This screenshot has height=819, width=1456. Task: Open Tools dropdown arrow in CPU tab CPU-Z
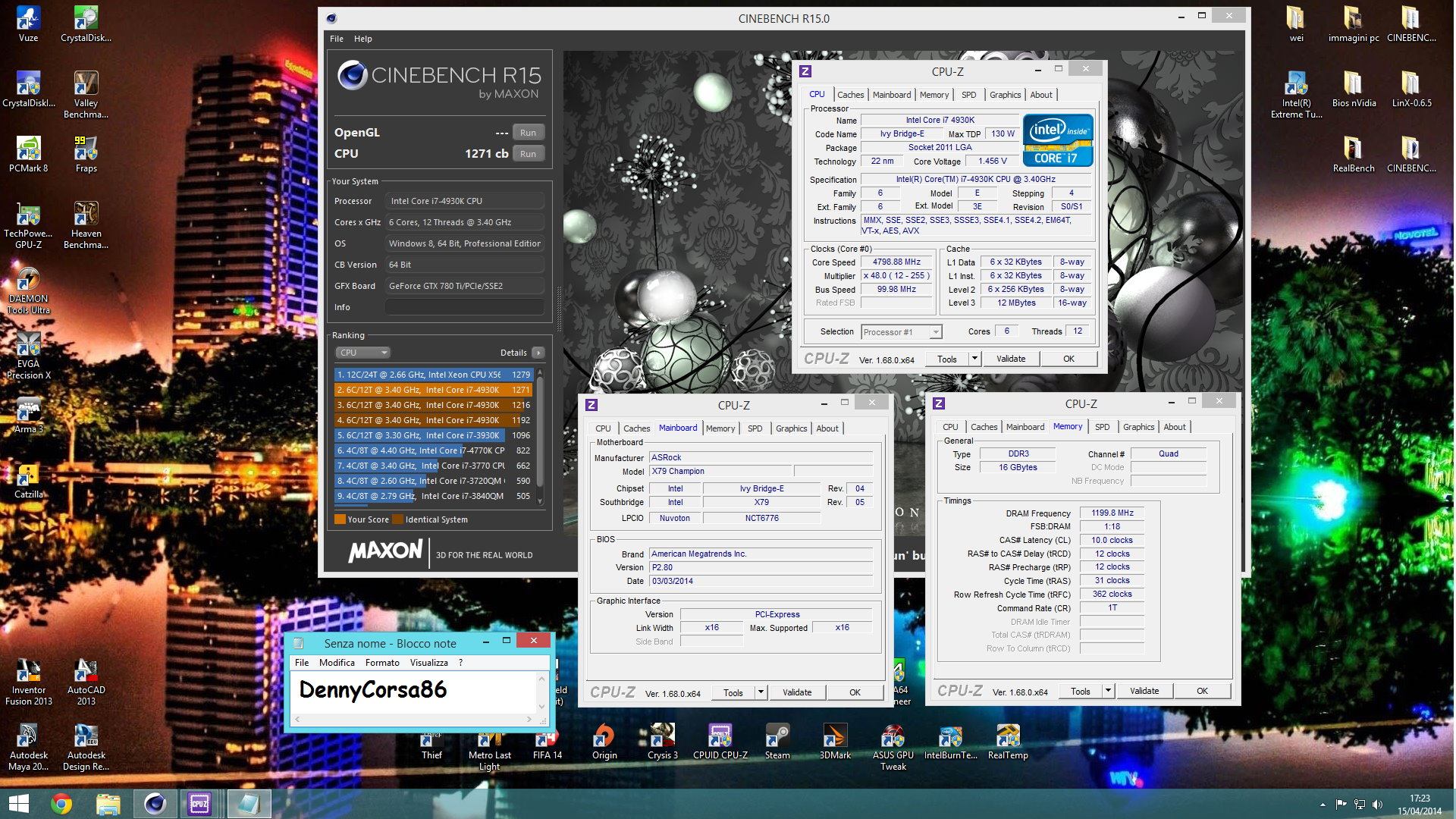[974, 359]
